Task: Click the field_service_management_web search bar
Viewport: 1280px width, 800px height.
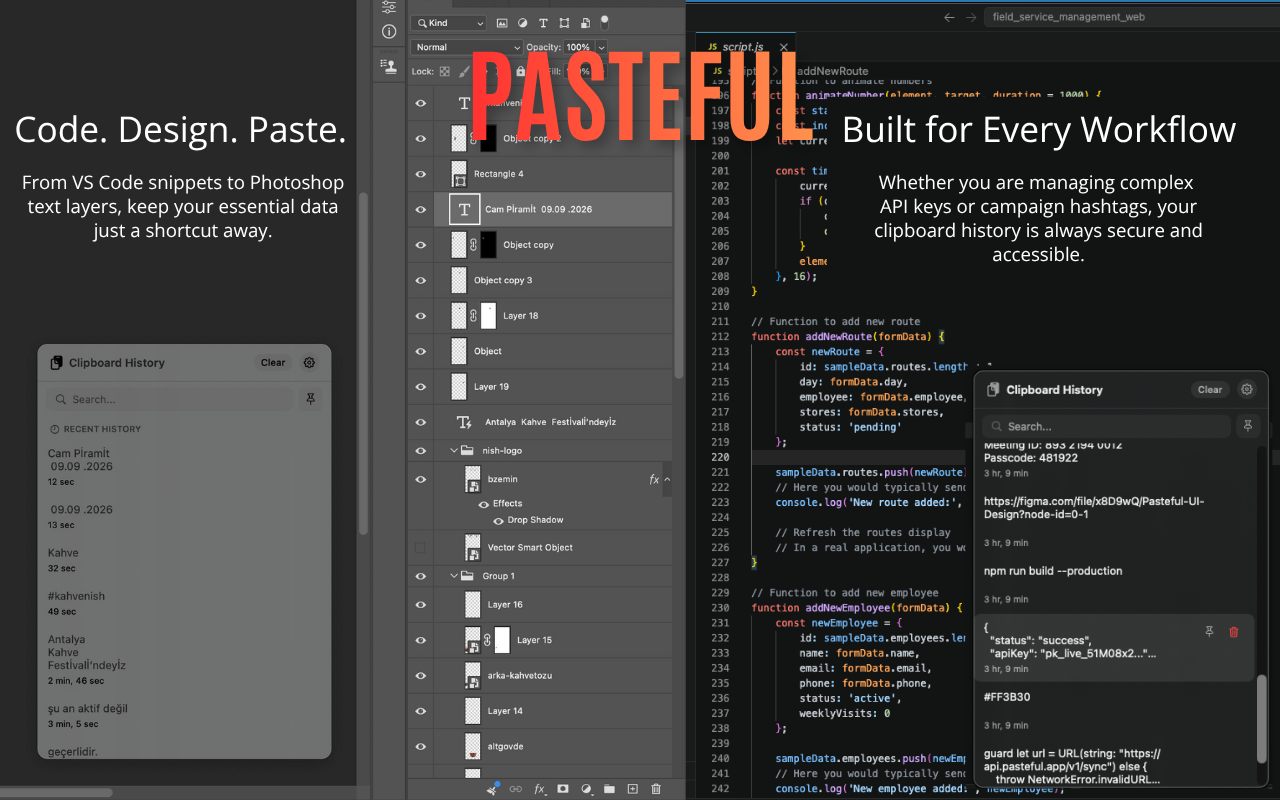Action: 1132,17
